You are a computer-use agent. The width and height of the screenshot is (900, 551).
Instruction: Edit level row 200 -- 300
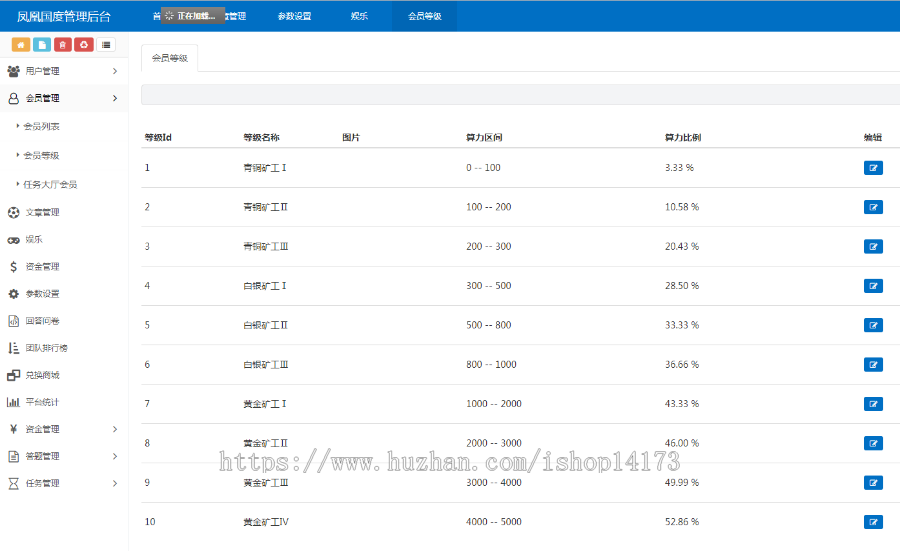(x=873, y=247)
